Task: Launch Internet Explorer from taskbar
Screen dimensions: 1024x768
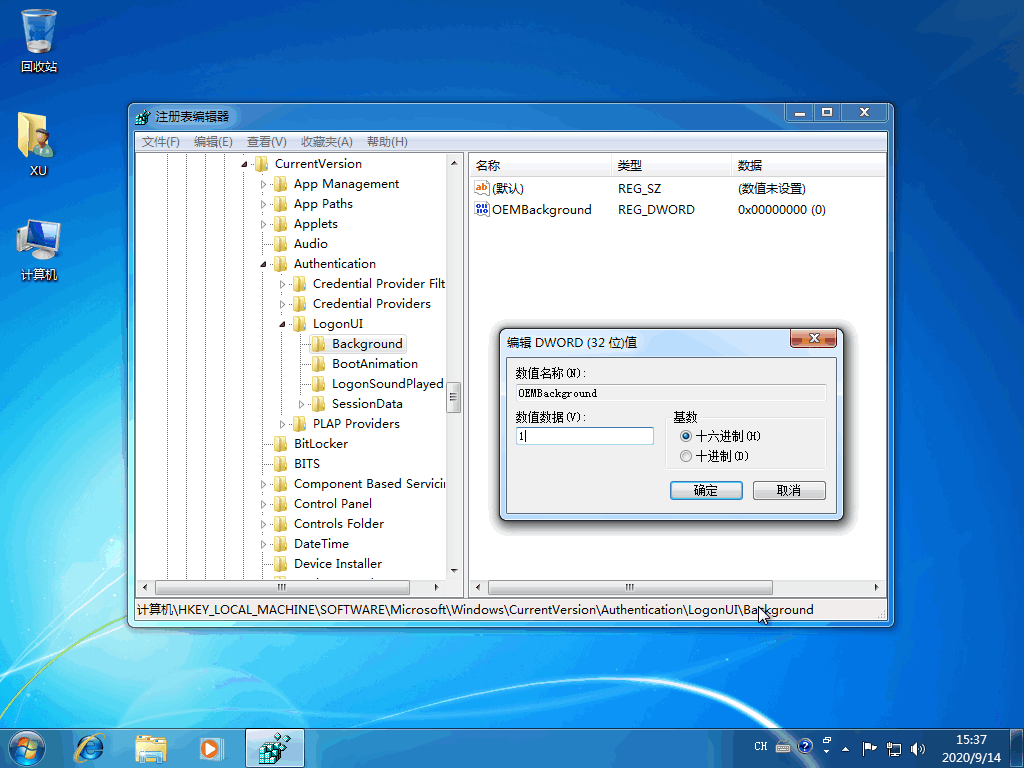Action: (x=90, y=746)
